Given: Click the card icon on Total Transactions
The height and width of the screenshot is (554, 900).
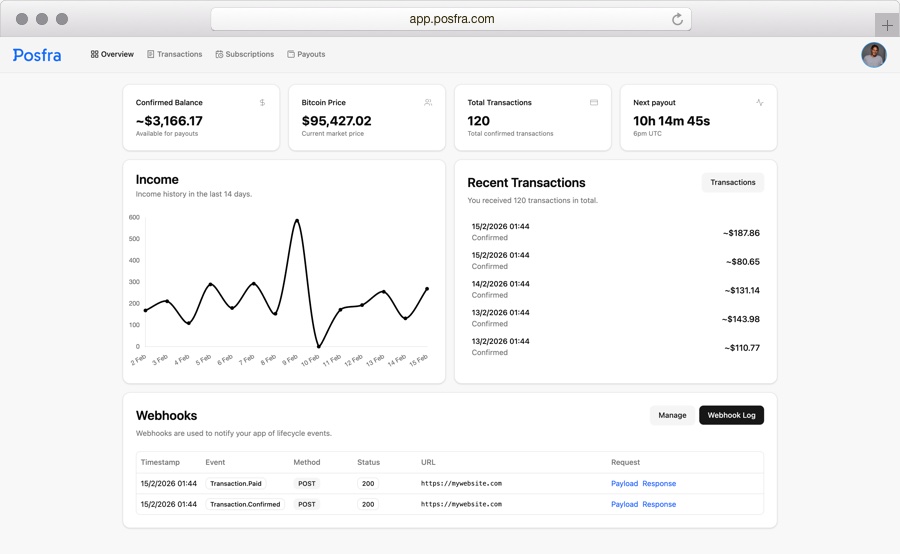Looking at the screenshot, I should 594,102.
